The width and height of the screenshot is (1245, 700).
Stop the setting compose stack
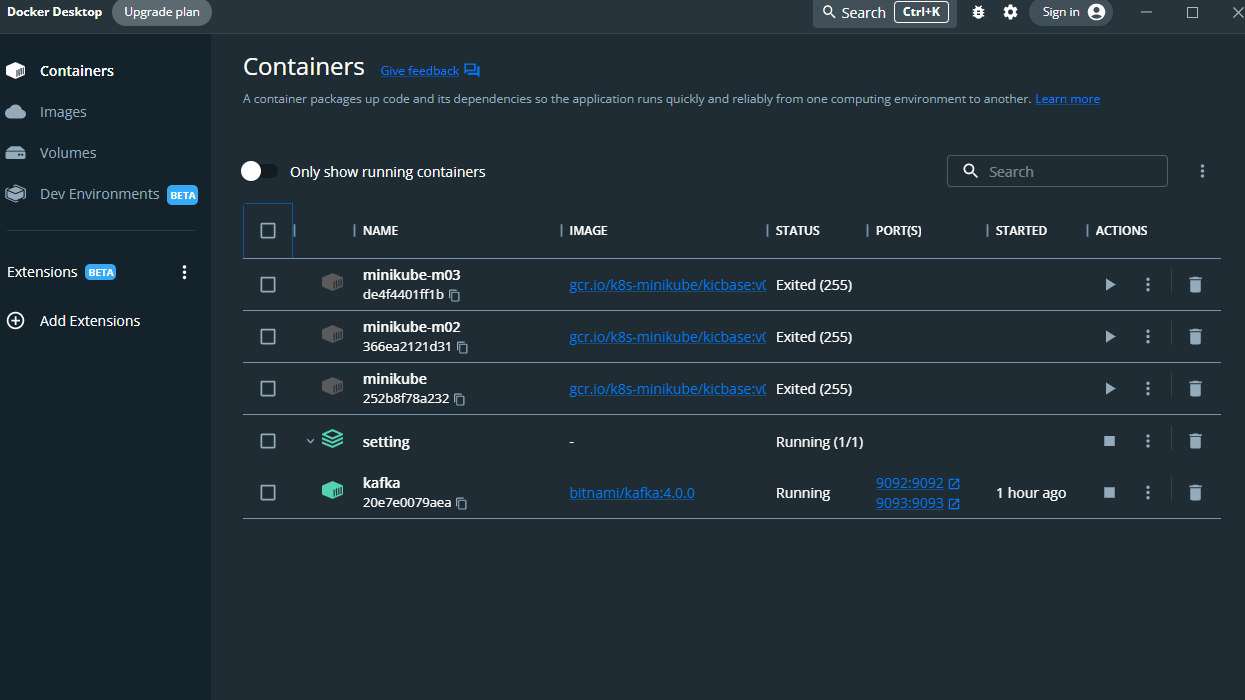tap(1109, 441)
